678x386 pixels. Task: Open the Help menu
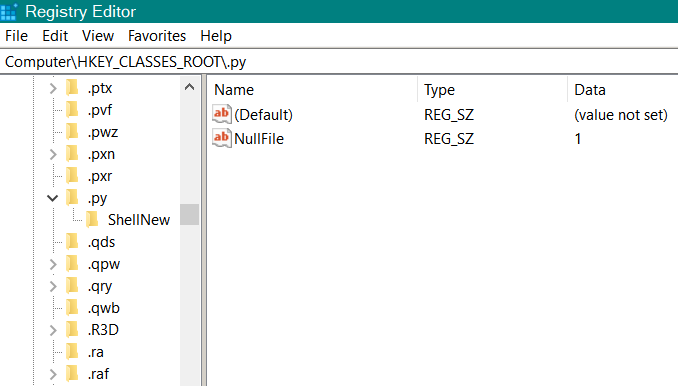216,36
